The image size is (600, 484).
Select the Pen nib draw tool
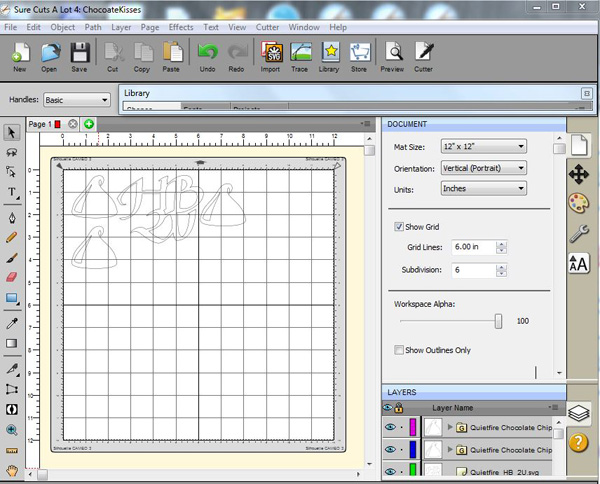[12, 218]
